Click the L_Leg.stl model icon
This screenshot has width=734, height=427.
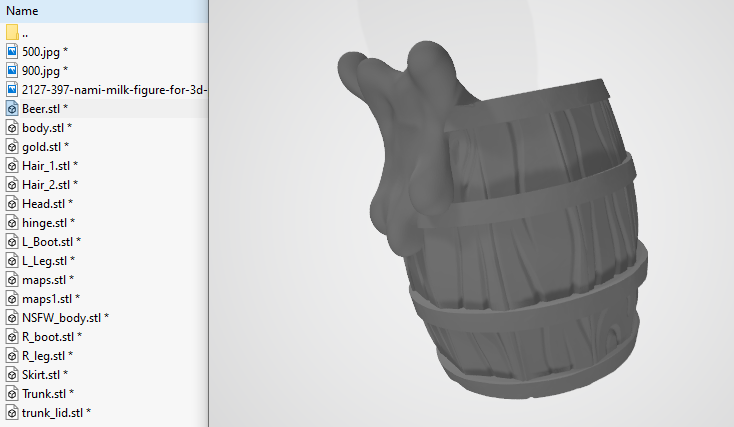coord(12,261)
